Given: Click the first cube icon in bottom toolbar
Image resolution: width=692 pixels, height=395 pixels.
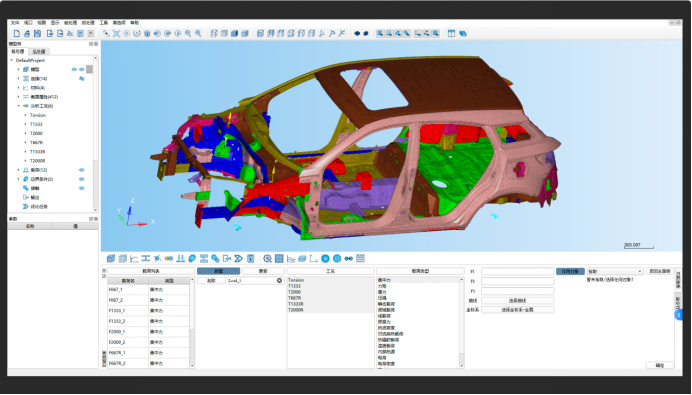Looking at the screenshot, I should [x=111, y=258].
